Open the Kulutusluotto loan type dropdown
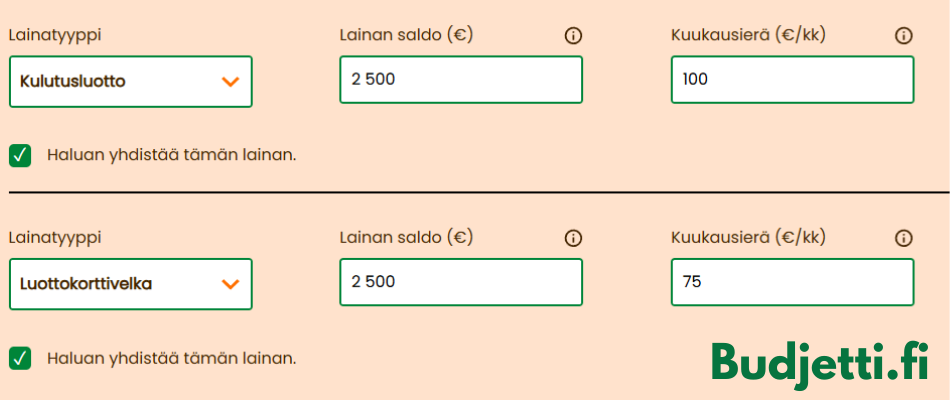Image resolution: width=950 pixels, height=400 pixels. (130, 82)
